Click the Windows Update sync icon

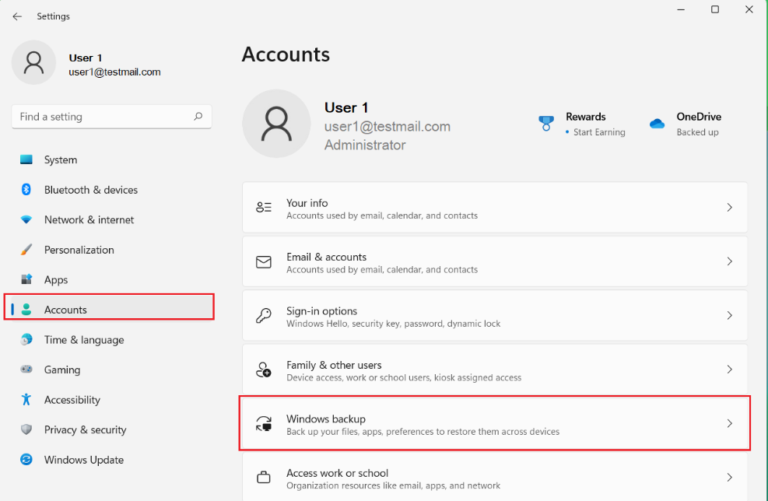[26, 460]
